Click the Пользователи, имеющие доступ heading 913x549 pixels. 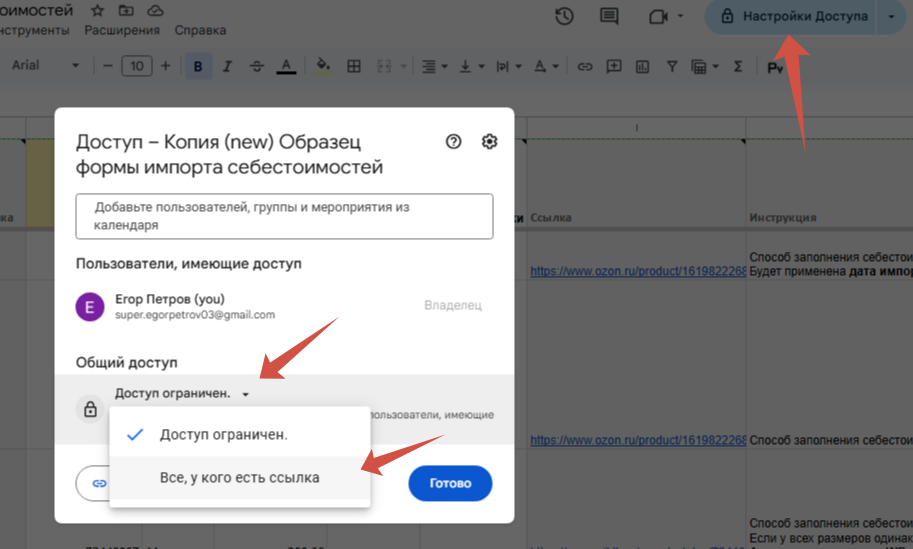point(189,264)
